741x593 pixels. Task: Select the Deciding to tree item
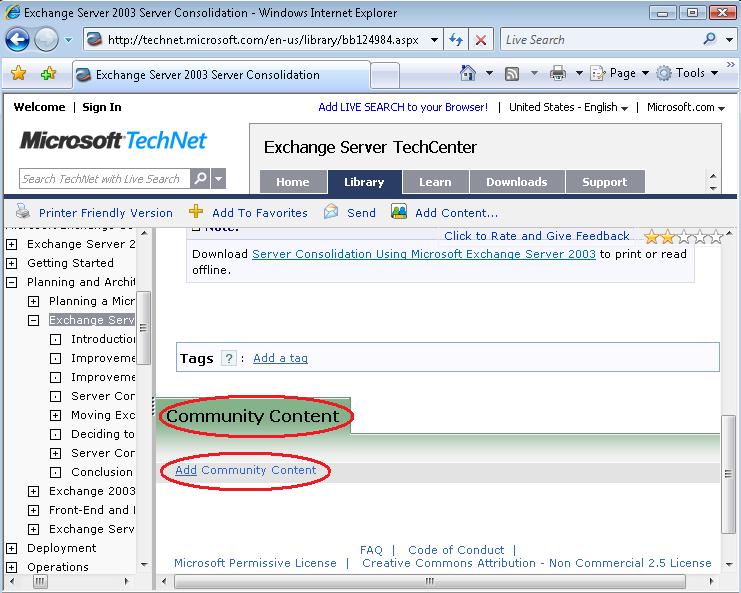point(103,434)
